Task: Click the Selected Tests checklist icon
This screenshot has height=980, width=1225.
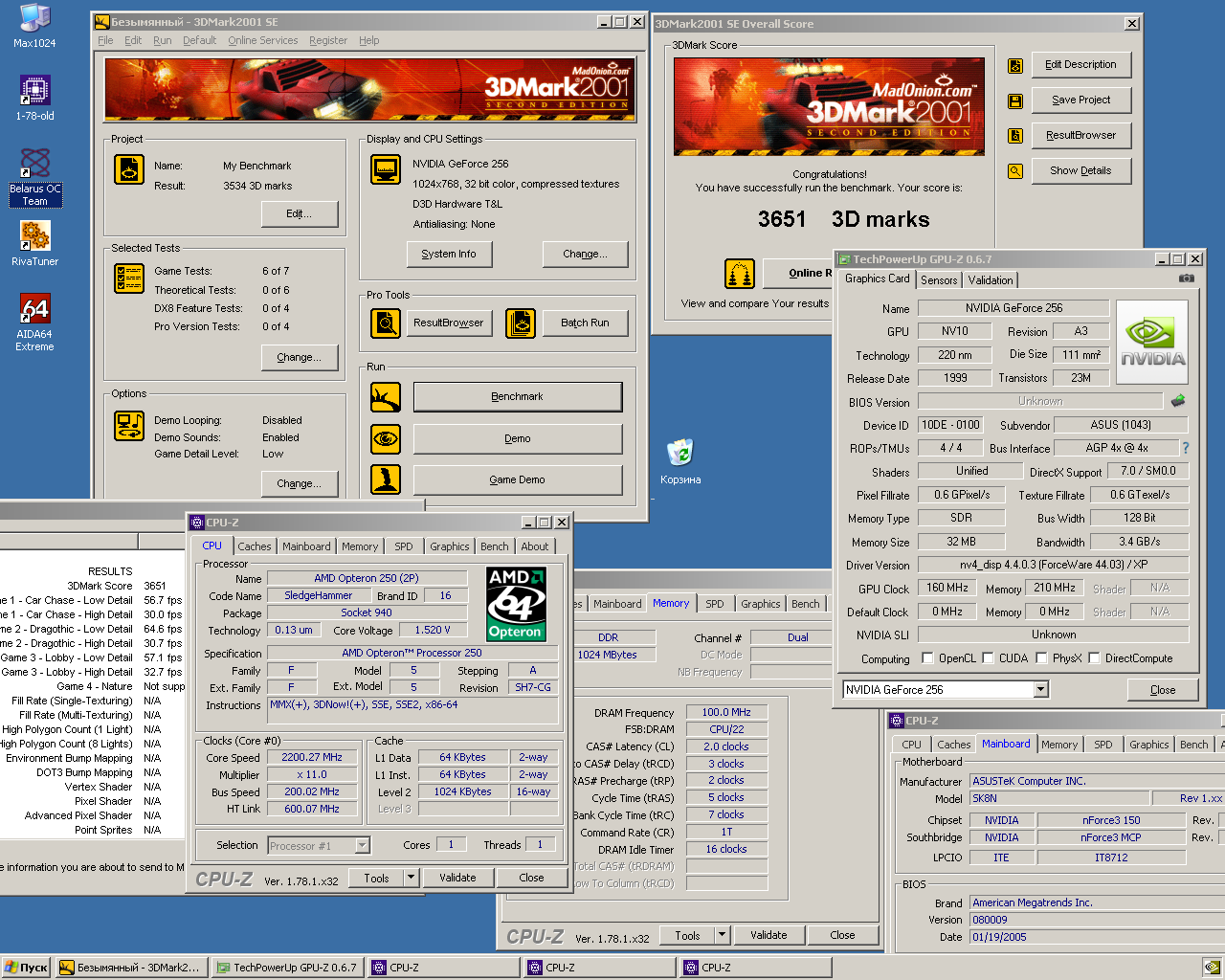Action: tap(129, 278)
